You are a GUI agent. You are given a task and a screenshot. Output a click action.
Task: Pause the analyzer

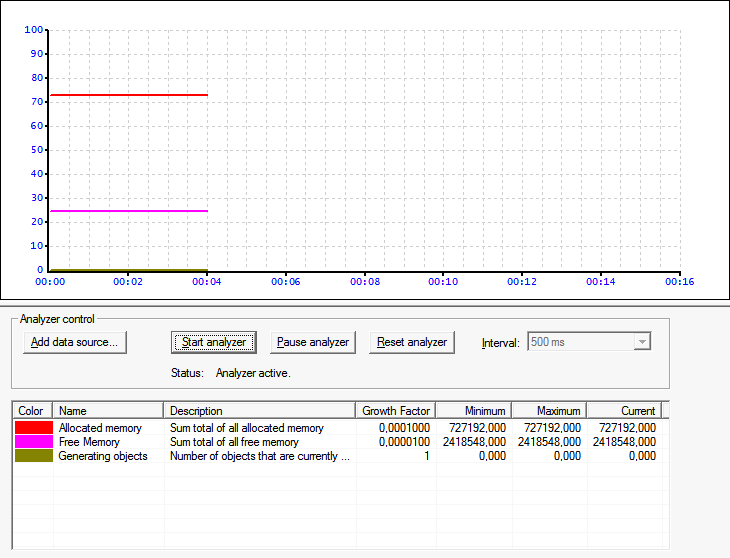(313, 343)
